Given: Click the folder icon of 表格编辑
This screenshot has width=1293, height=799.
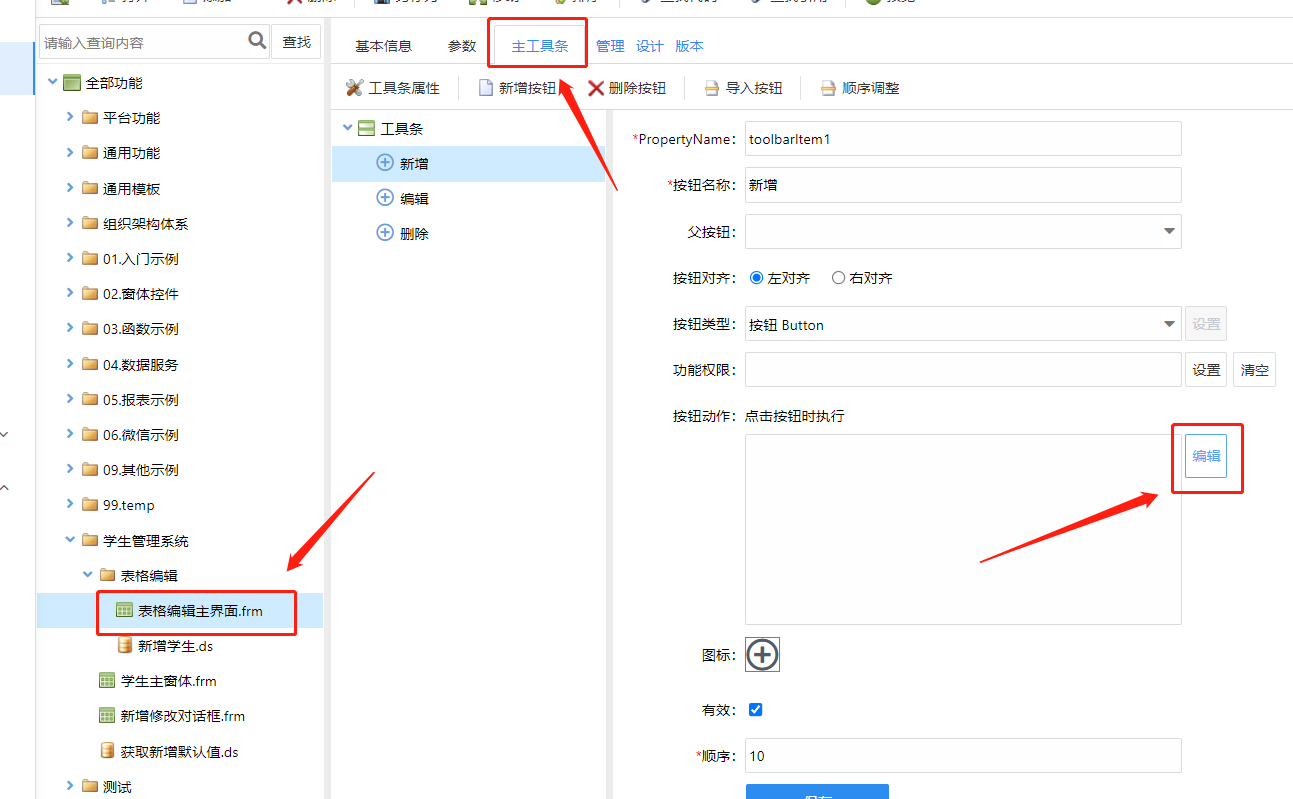Looking at the screenshot, I should [x=108, y=575].
